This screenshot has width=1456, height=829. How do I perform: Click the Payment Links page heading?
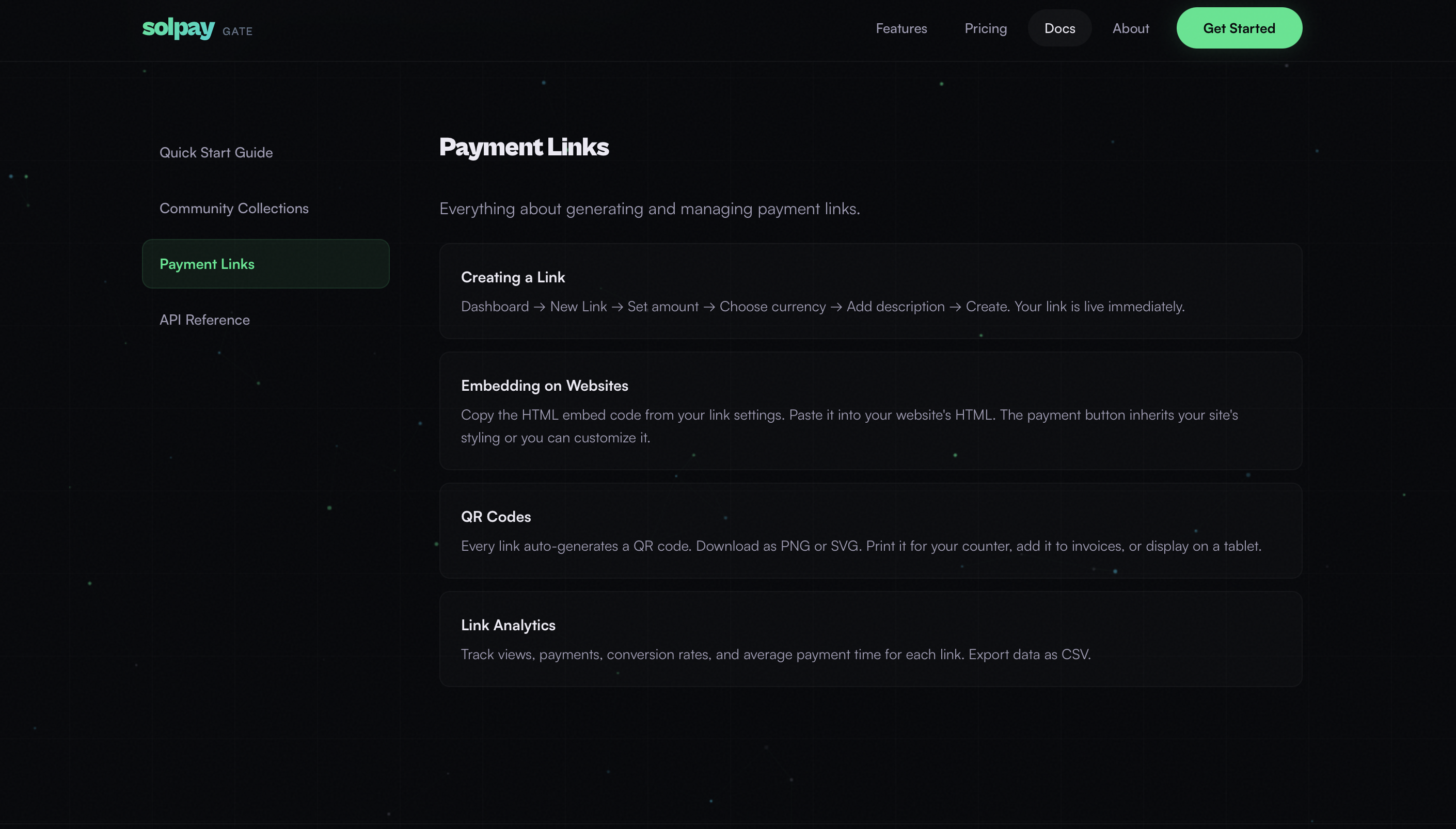tap(524, 147)
